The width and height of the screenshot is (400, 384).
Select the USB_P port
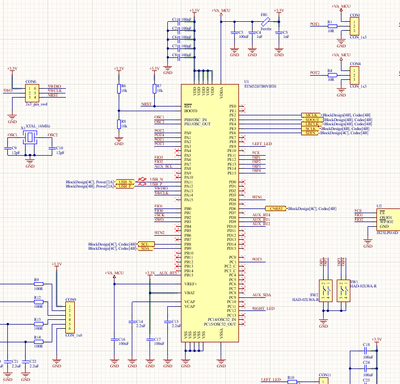point(126,186)
